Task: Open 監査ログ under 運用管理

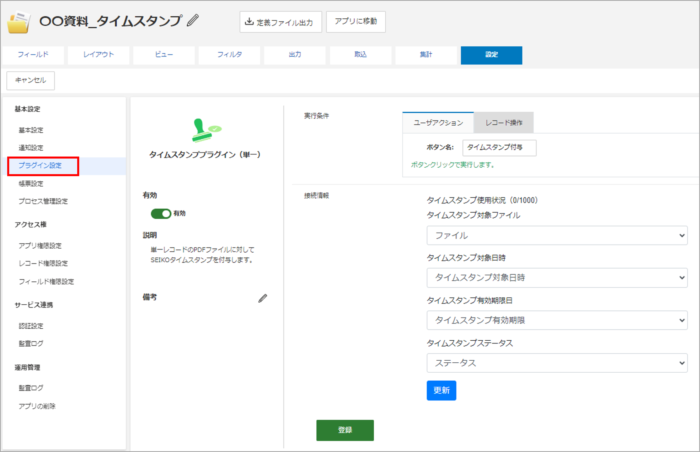Action: tap(31, 388)
